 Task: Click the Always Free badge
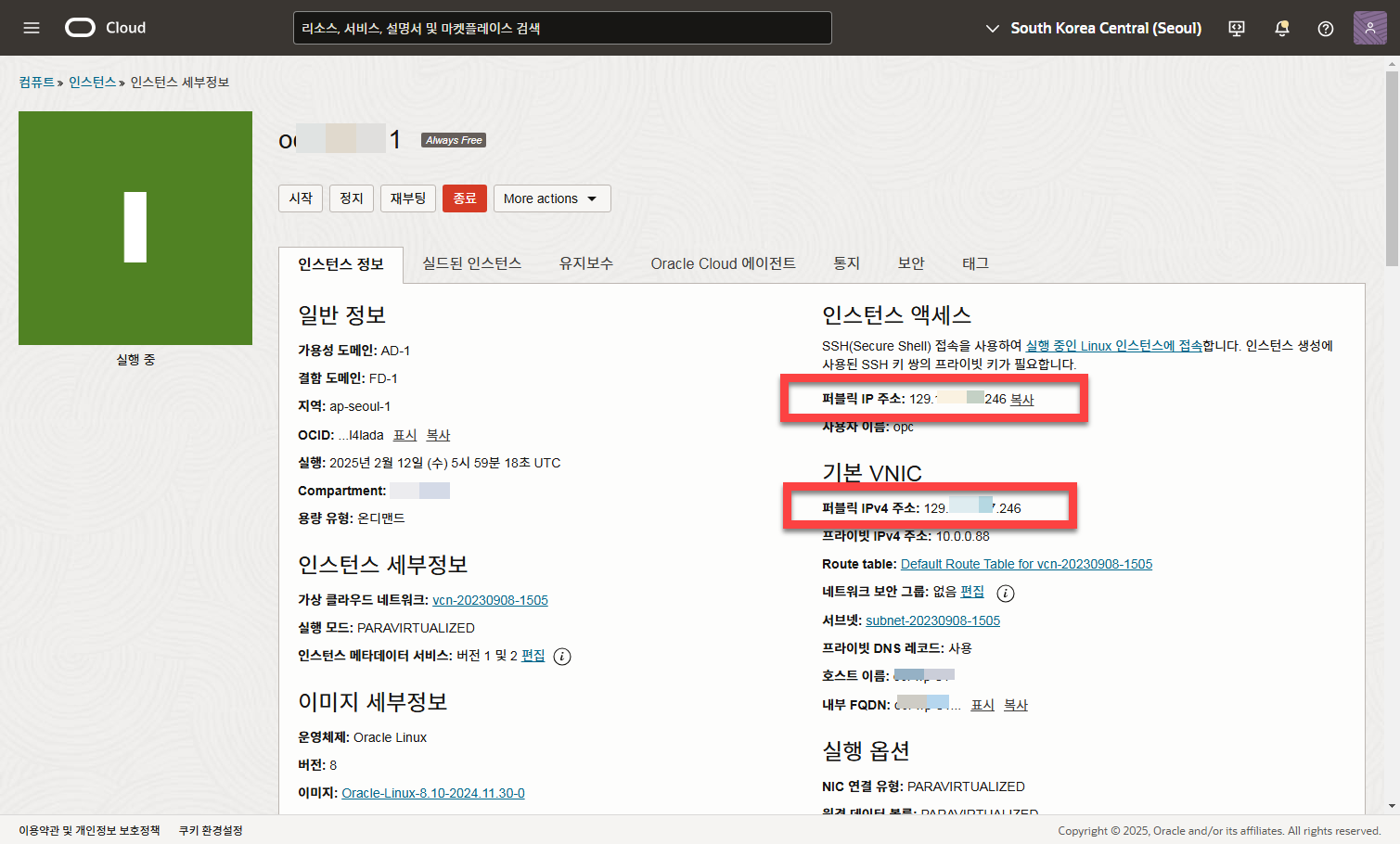click(454, 140)
